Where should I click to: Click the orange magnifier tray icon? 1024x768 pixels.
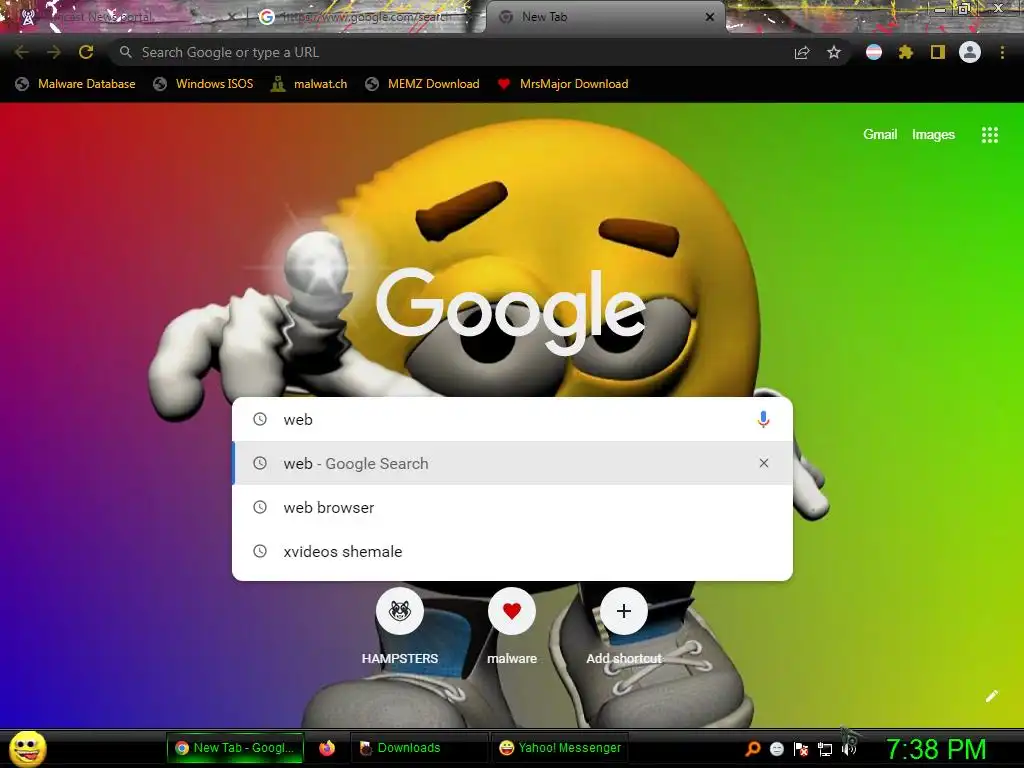[753, 748]
